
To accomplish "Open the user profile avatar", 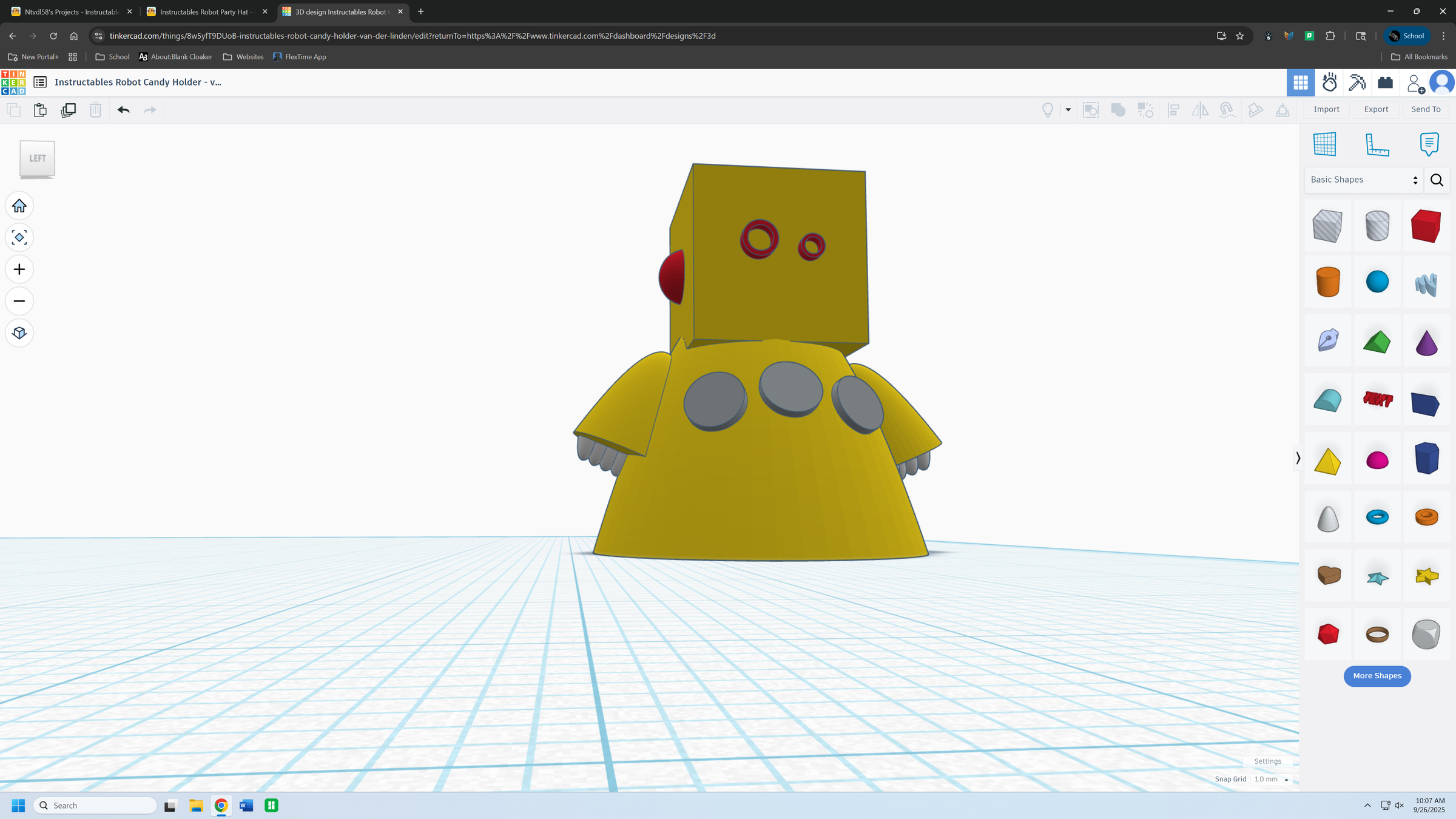I will pos(1442,83).
